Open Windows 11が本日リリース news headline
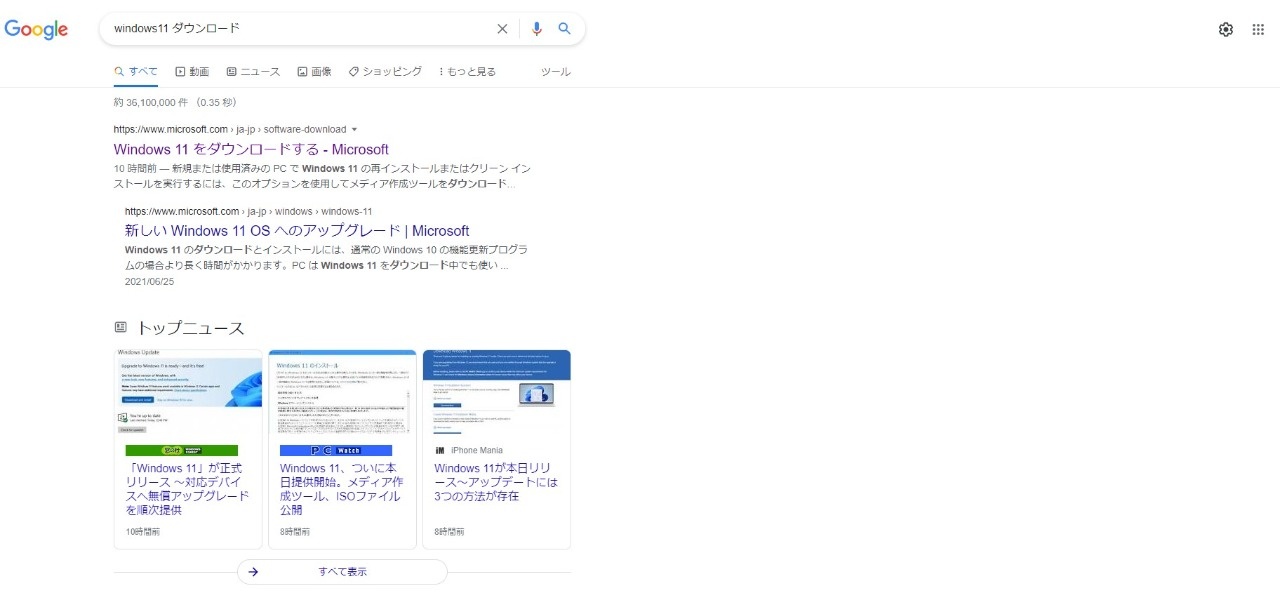The width and height of the screenshot is (1280, 607). pyautogui.click(x=496, y=482)
